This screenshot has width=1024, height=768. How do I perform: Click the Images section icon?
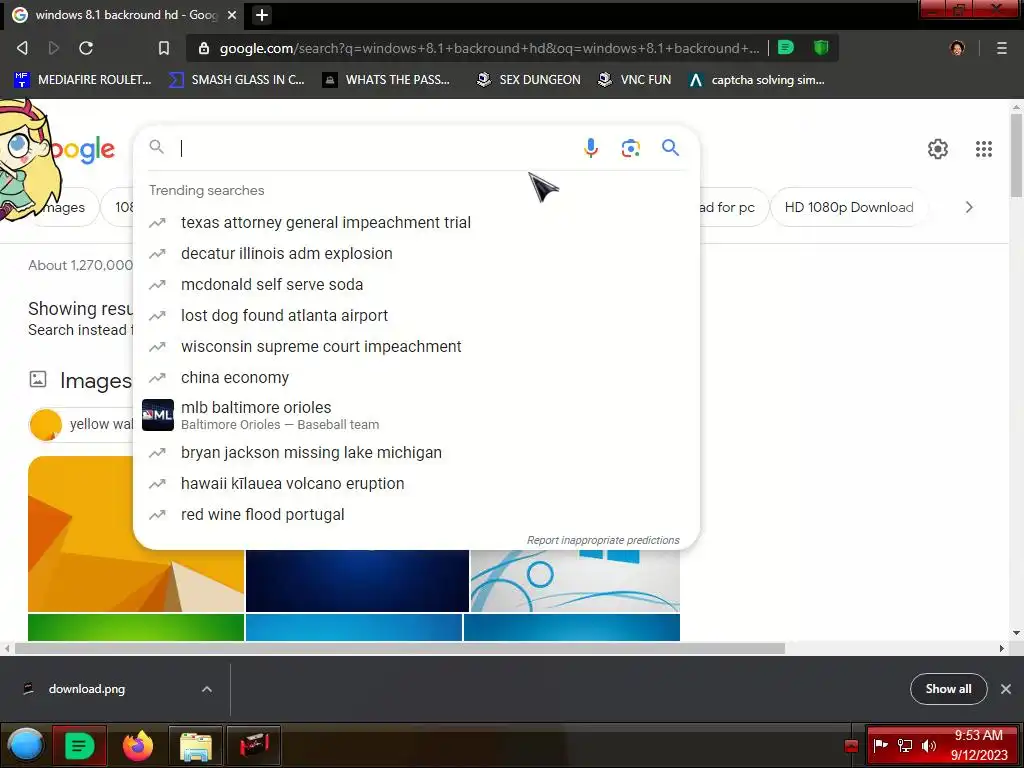[38, 379]
